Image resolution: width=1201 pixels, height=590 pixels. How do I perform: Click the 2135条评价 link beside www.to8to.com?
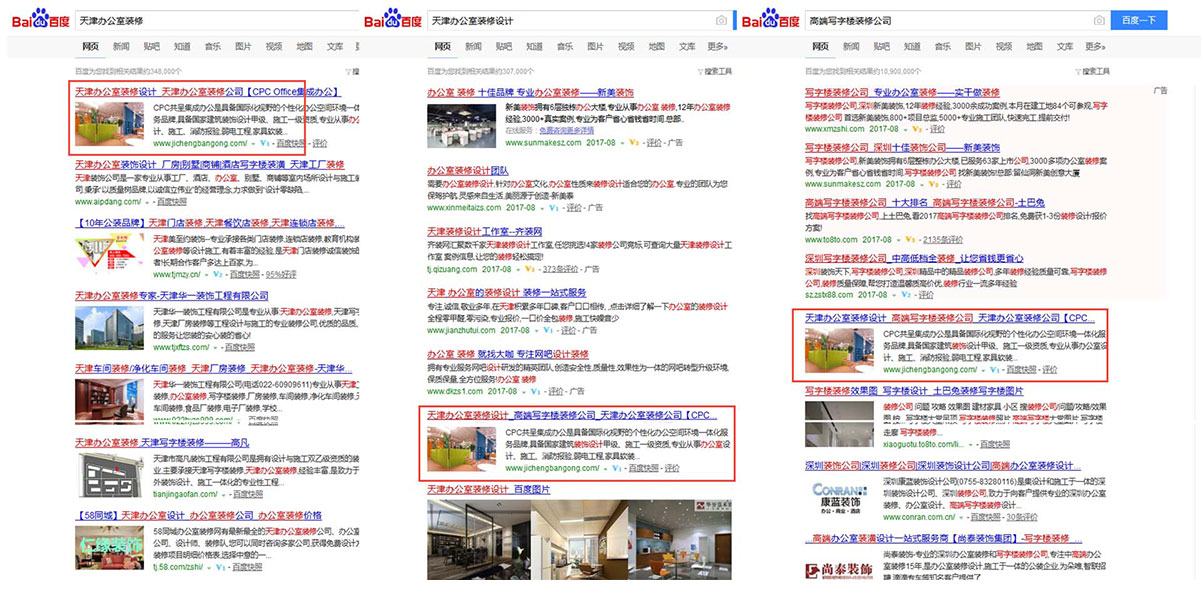942,240
